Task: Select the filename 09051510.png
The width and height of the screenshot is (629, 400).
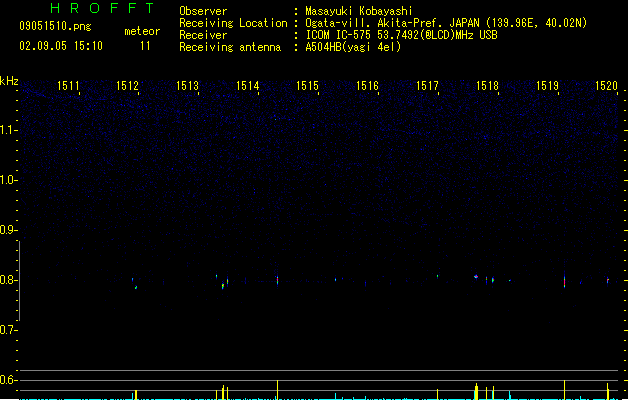Action: (55, 26)
